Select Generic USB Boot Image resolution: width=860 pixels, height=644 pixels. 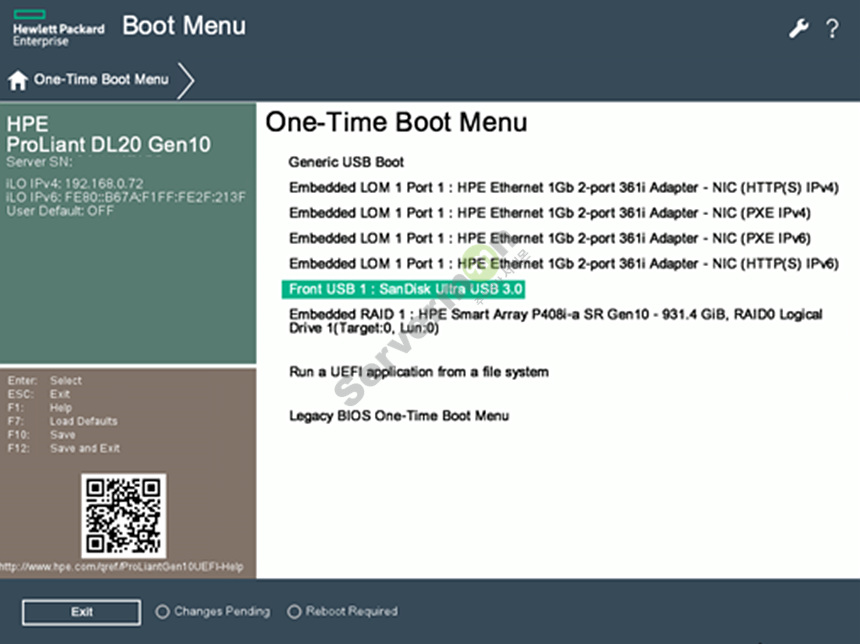click(346, 162)
